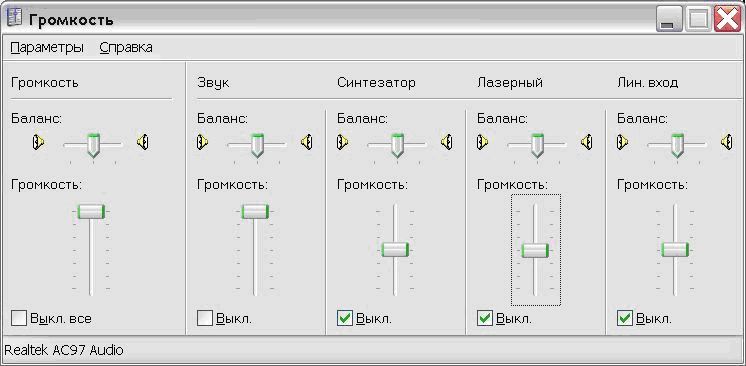Screen dimensions: 746x366
Task: Minimize the Громкость window
Action: click(x=667, y=21)
